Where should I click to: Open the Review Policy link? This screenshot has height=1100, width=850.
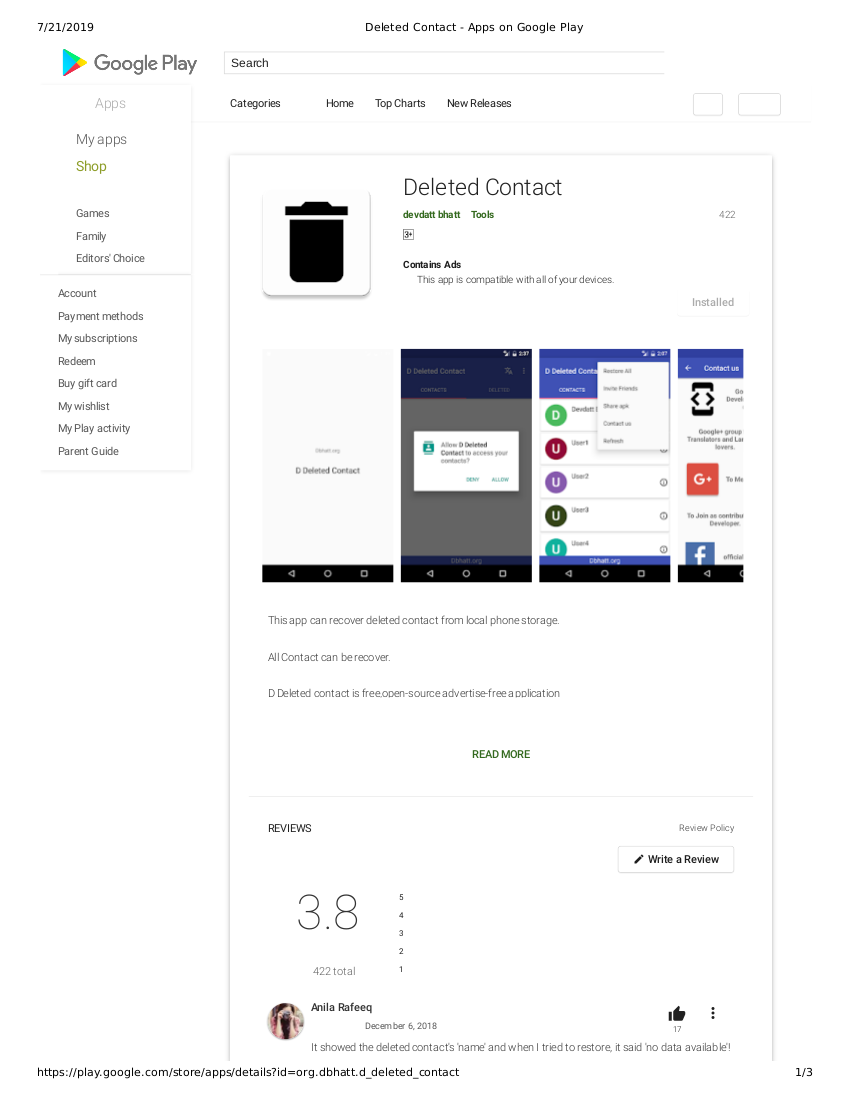pos(706,828)
